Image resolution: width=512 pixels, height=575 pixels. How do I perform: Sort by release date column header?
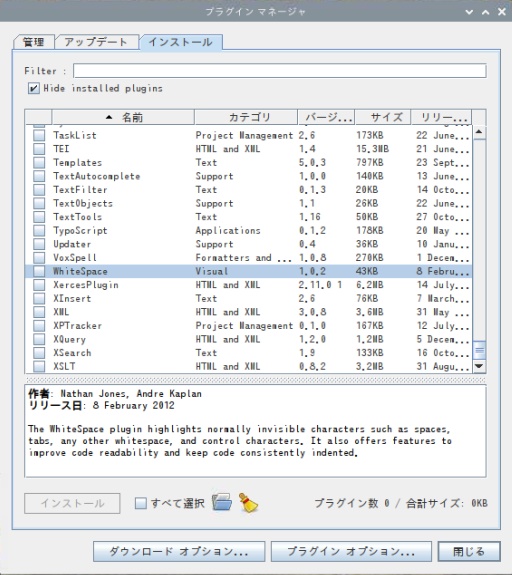click(441, 117)
